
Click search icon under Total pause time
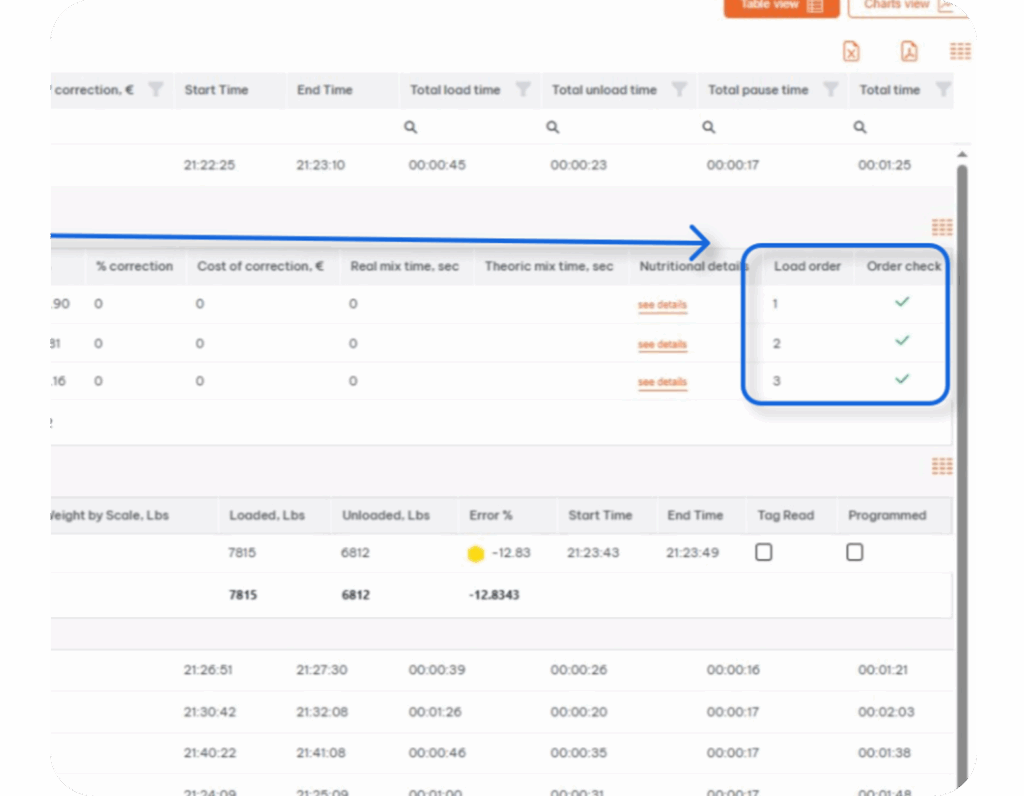point(709,128)
